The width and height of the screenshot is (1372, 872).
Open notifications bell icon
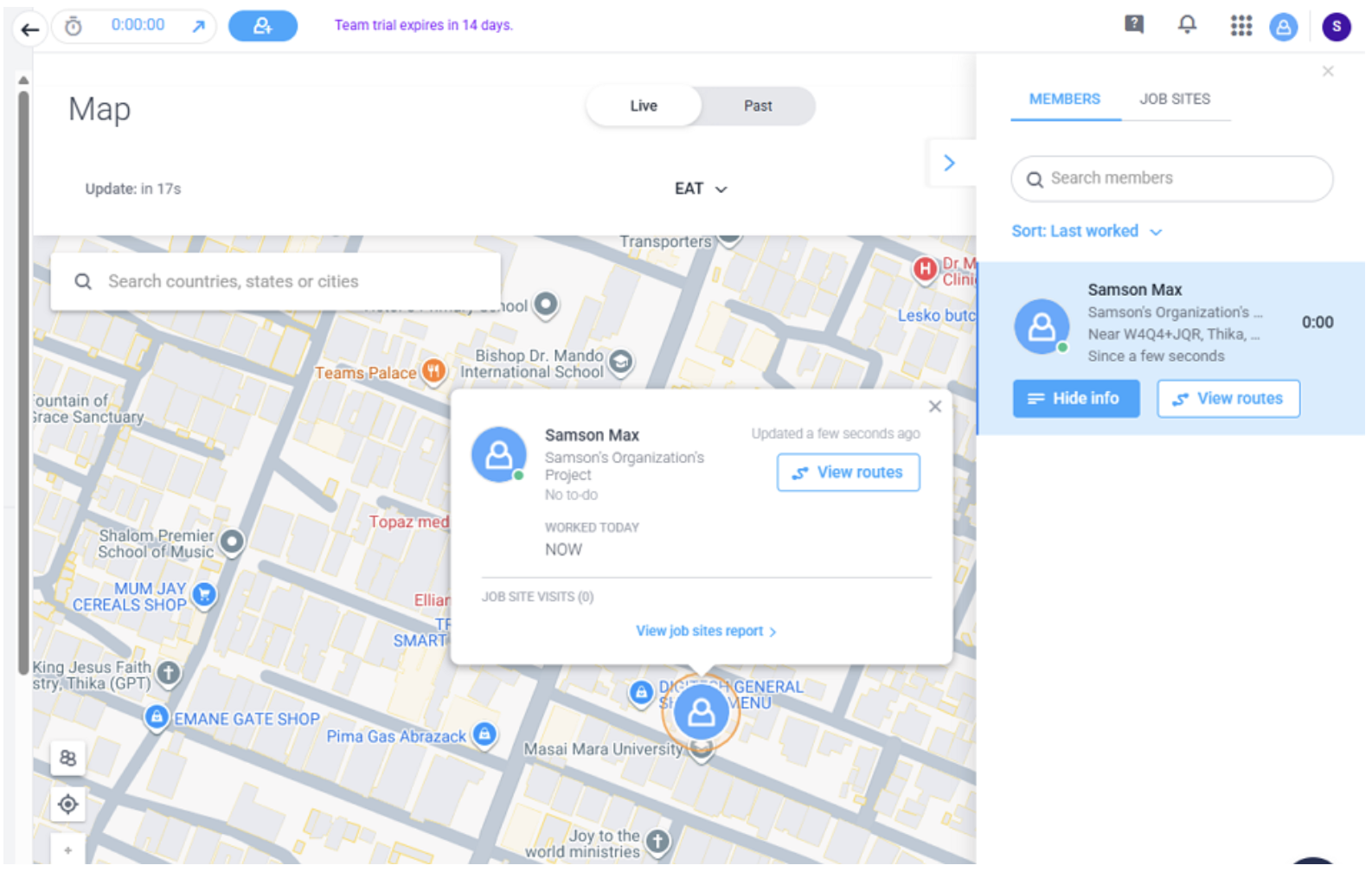pyautogui.click(x=1188, y=24)
